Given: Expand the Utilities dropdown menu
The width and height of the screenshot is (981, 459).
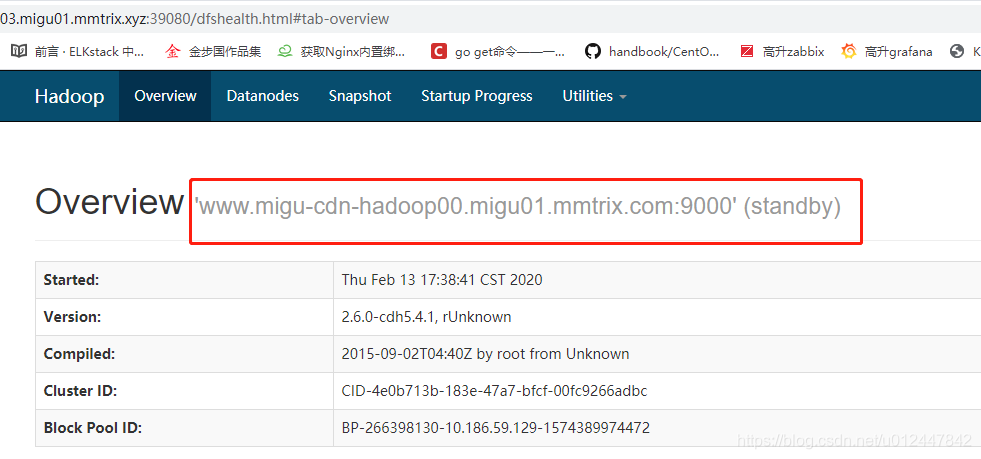Looking at the screenshot, I should pos(594,96).
